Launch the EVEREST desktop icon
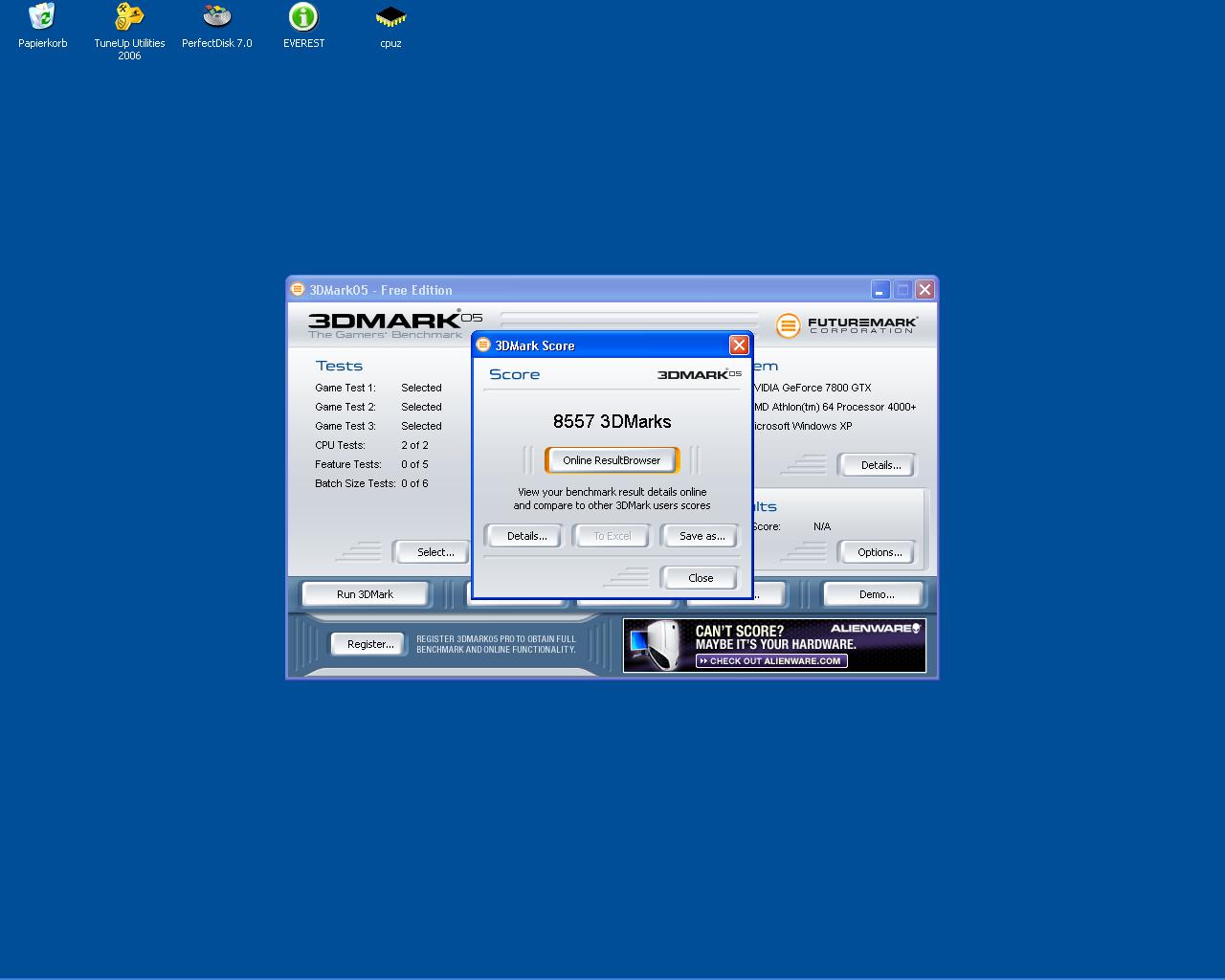Viewport: 1225px width, 980px height. click(x=303, y=26)
